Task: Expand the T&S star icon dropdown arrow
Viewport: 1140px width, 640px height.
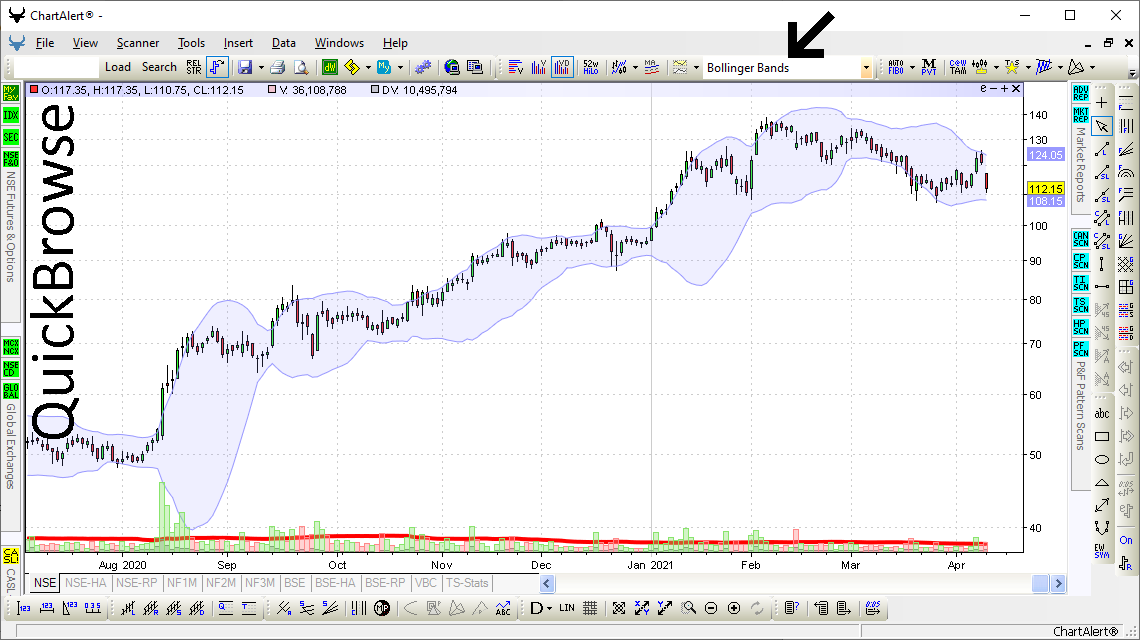Action: point(1028,68)
